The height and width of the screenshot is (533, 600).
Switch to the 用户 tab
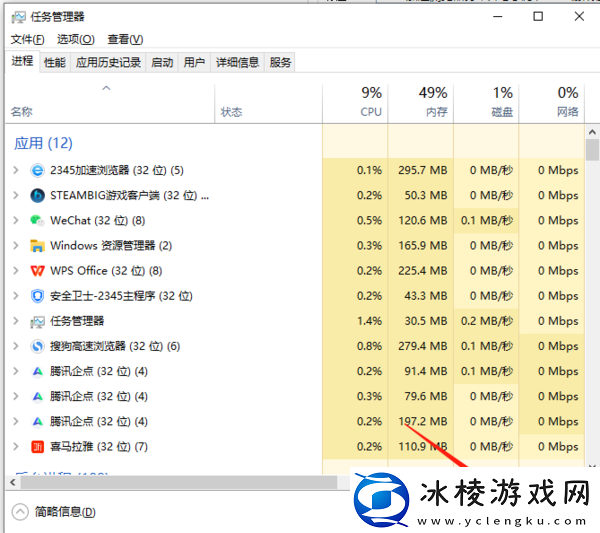coord(194,62)
